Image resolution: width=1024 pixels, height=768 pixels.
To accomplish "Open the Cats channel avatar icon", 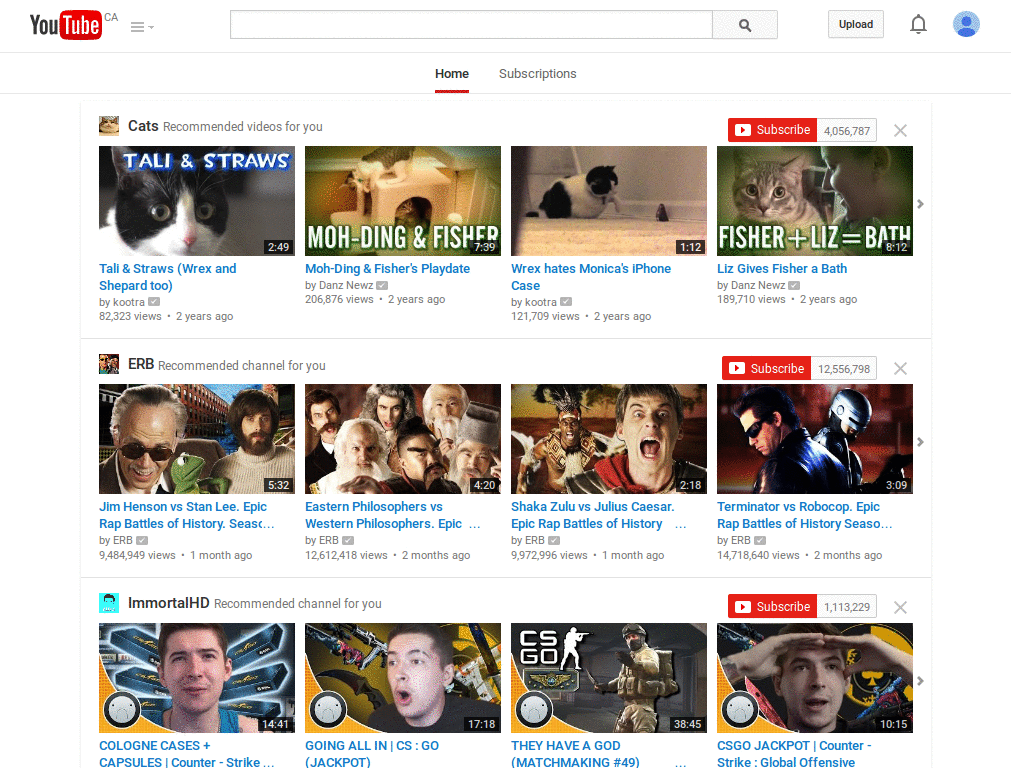I will (x=109, y=125).
